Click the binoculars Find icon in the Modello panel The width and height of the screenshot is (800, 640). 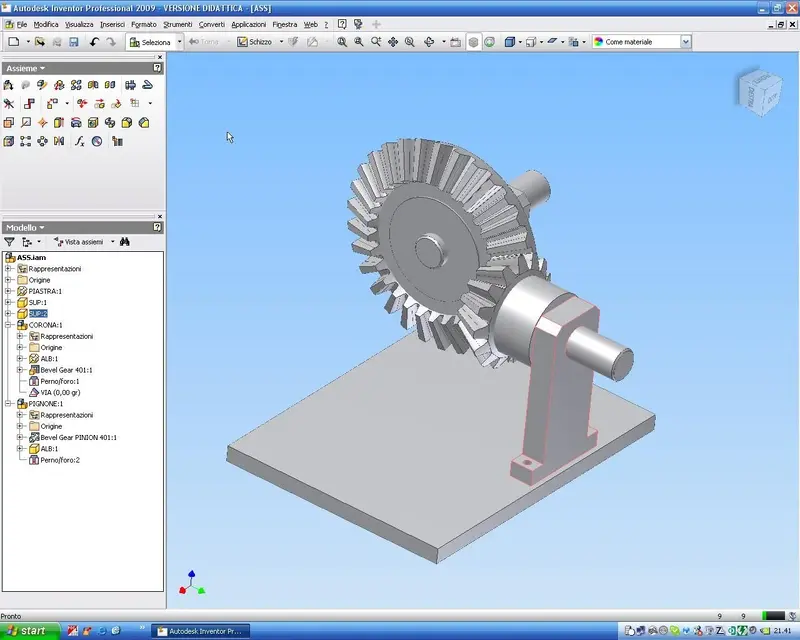point(124,242)
